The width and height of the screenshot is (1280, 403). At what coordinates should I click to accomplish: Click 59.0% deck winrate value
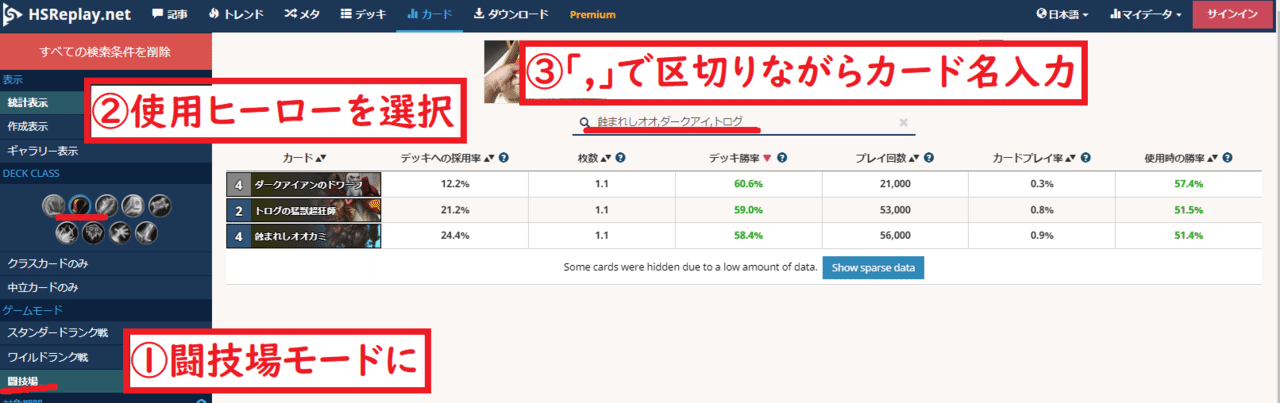pyautogui.click(x=747, y=210)
